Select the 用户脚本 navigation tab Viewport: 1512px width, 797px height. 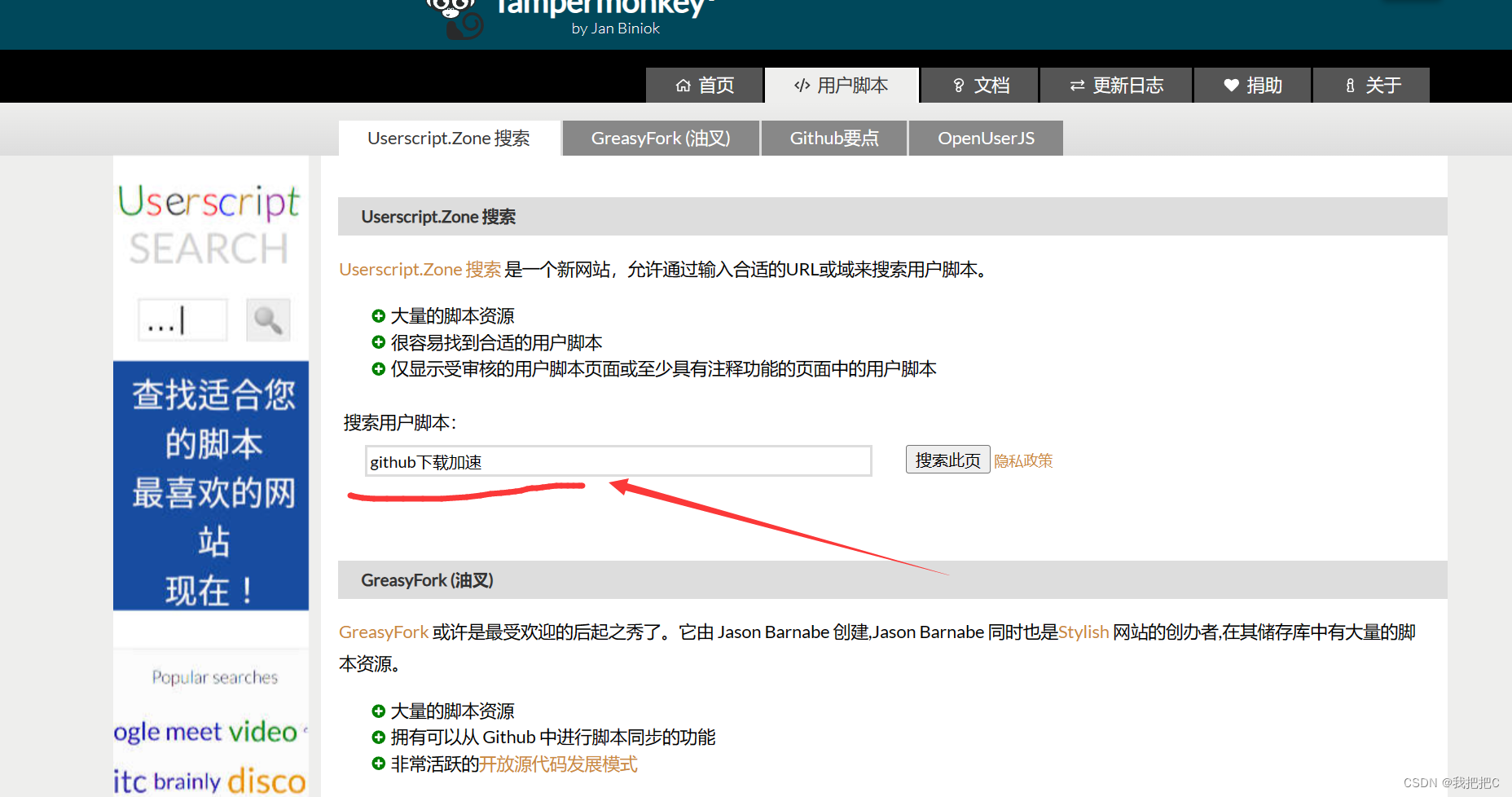(842, 85)
